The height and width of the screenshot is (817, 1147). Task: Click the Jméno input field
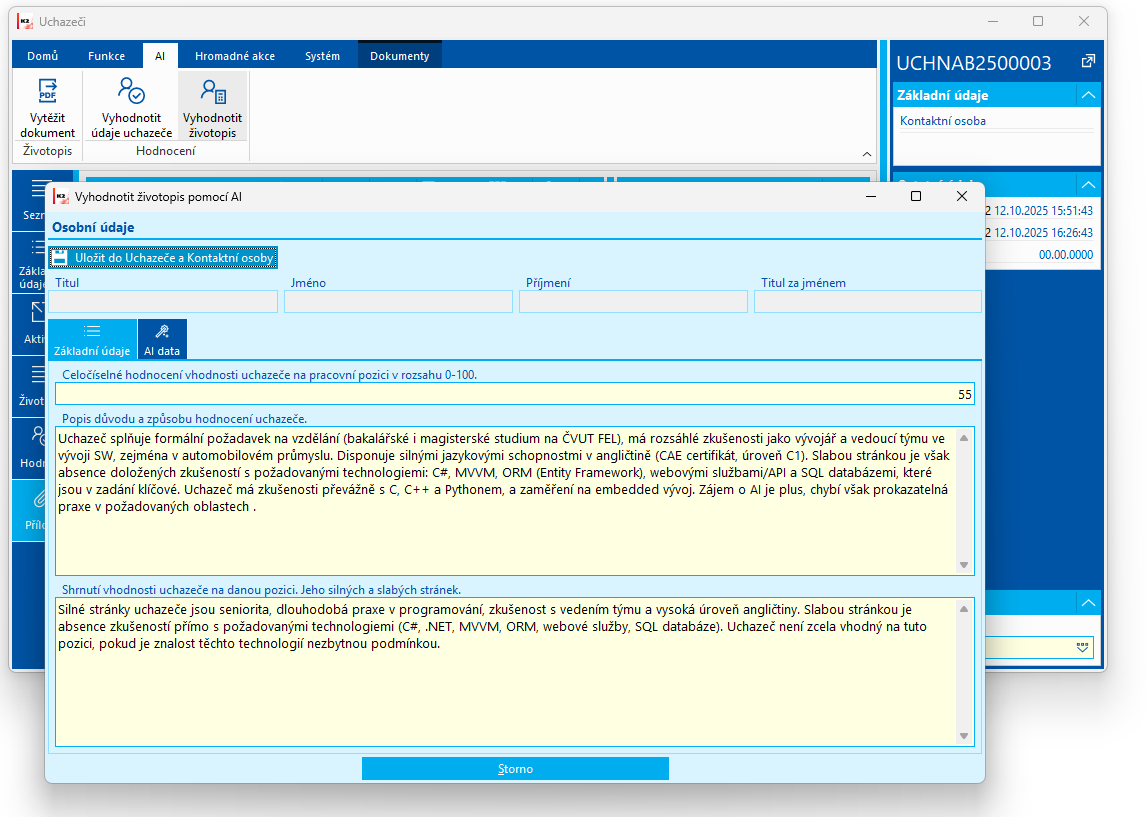click(x=399, y=301)
